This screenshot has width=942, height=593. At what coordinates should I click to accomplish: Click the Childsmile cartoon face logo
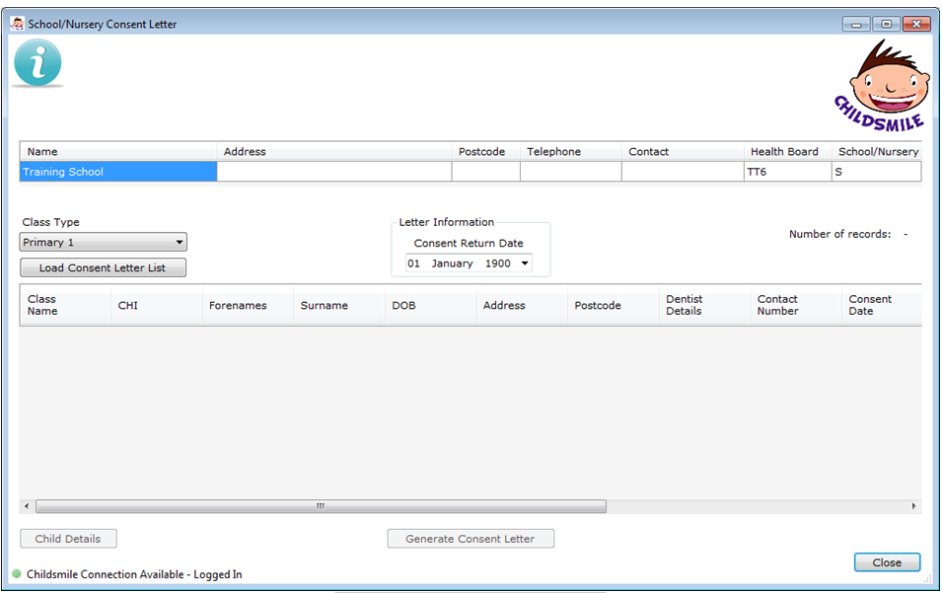880,88
